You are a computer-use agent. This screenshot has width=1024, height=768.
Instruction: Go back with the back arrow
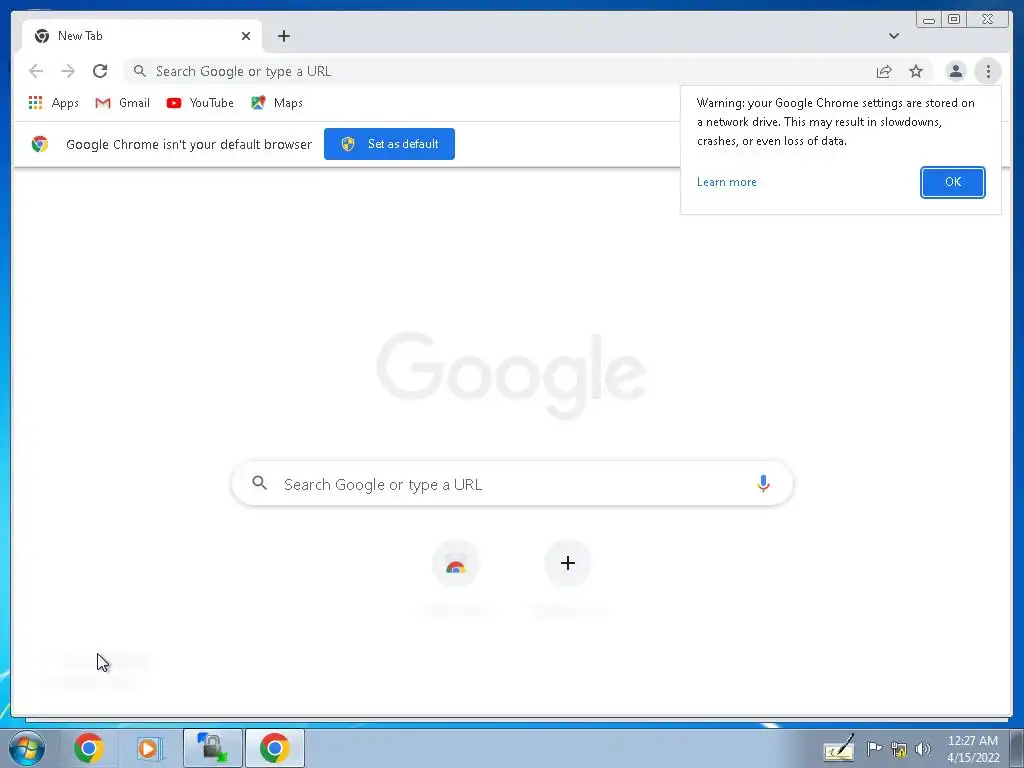coord(36,71)
